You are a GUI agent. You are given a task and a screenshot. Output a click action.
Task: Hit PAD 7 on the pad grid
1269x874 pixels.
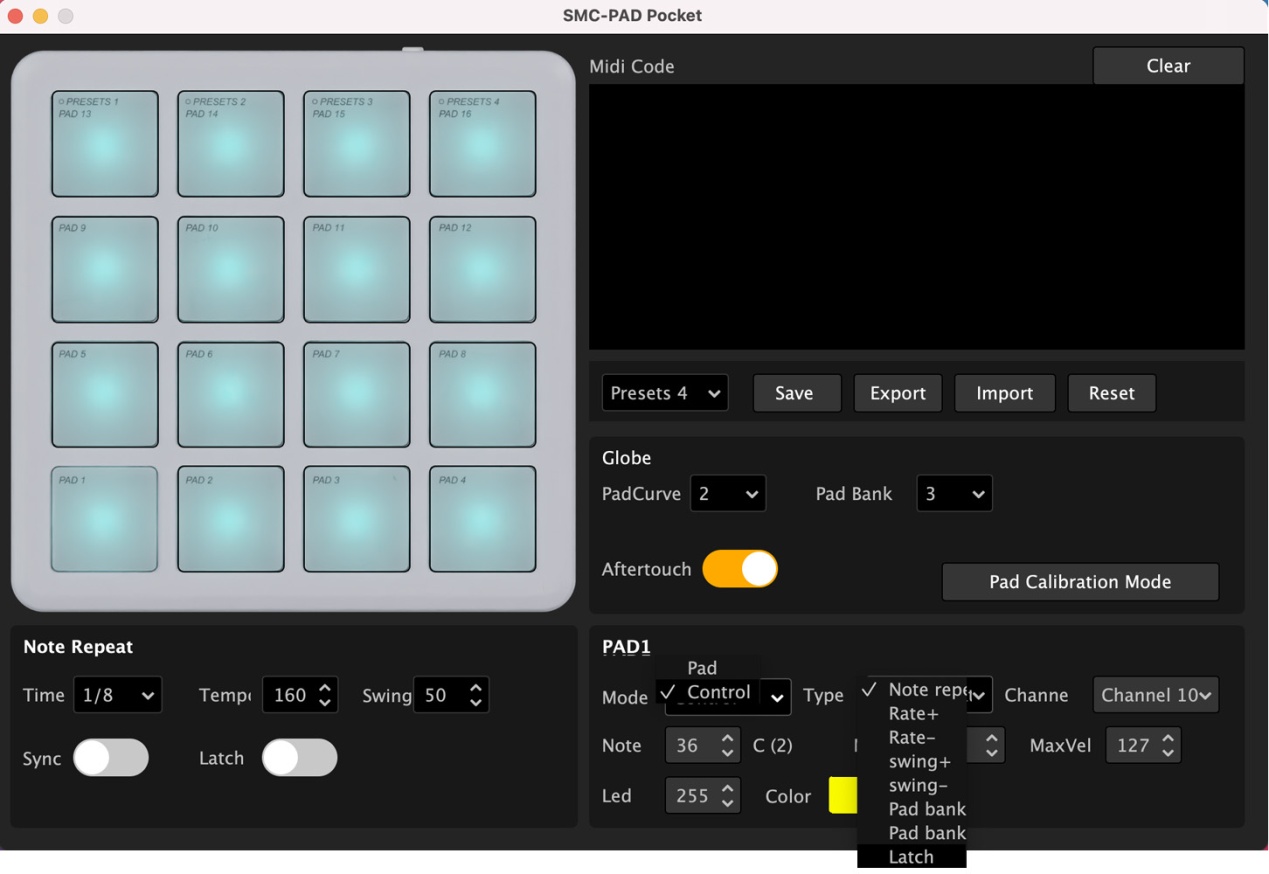pos(357,394)
